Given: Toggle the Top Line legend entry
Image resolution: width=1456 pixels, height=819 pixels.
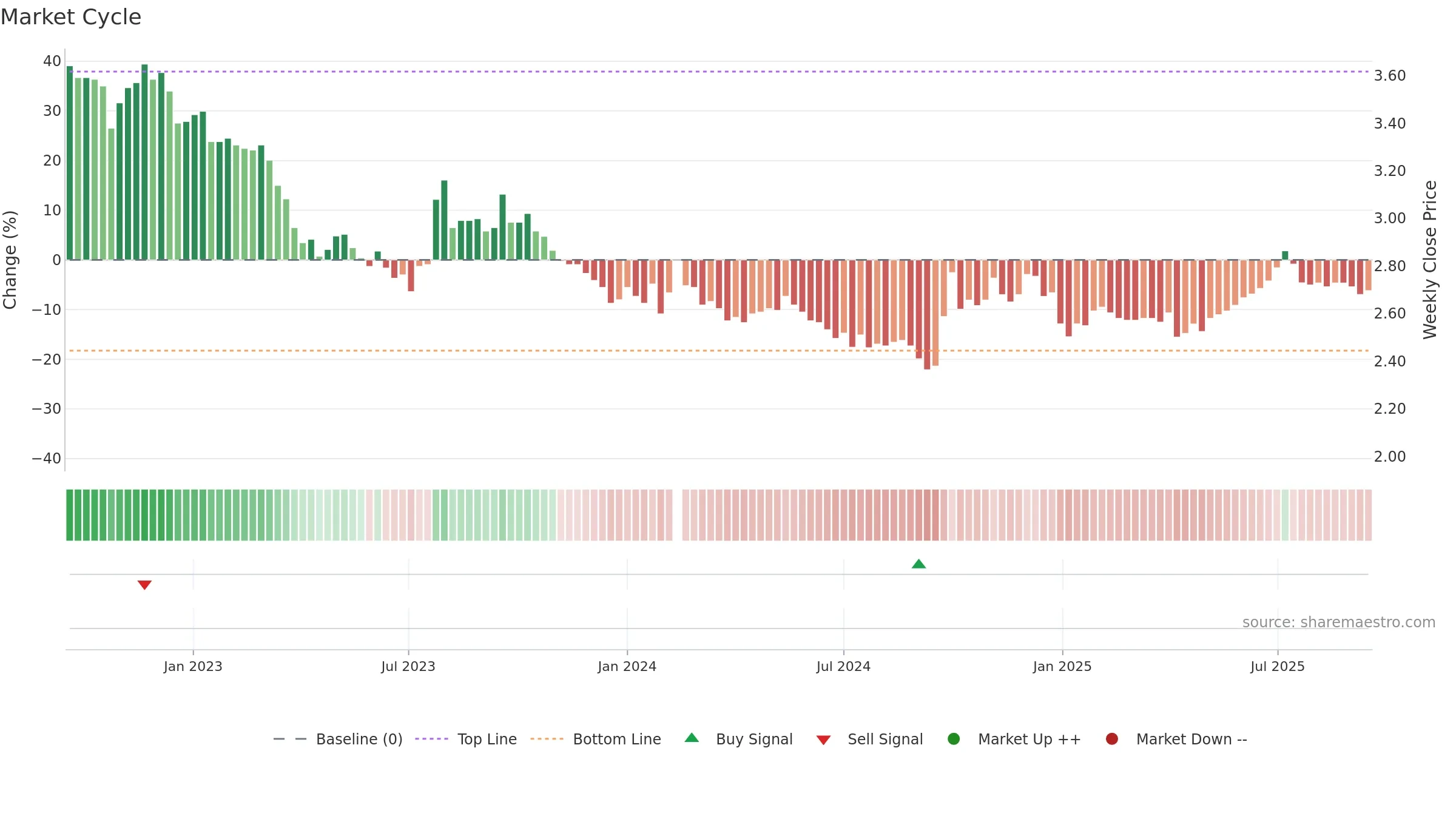Looking at the screenshot, I should [466, 739].
